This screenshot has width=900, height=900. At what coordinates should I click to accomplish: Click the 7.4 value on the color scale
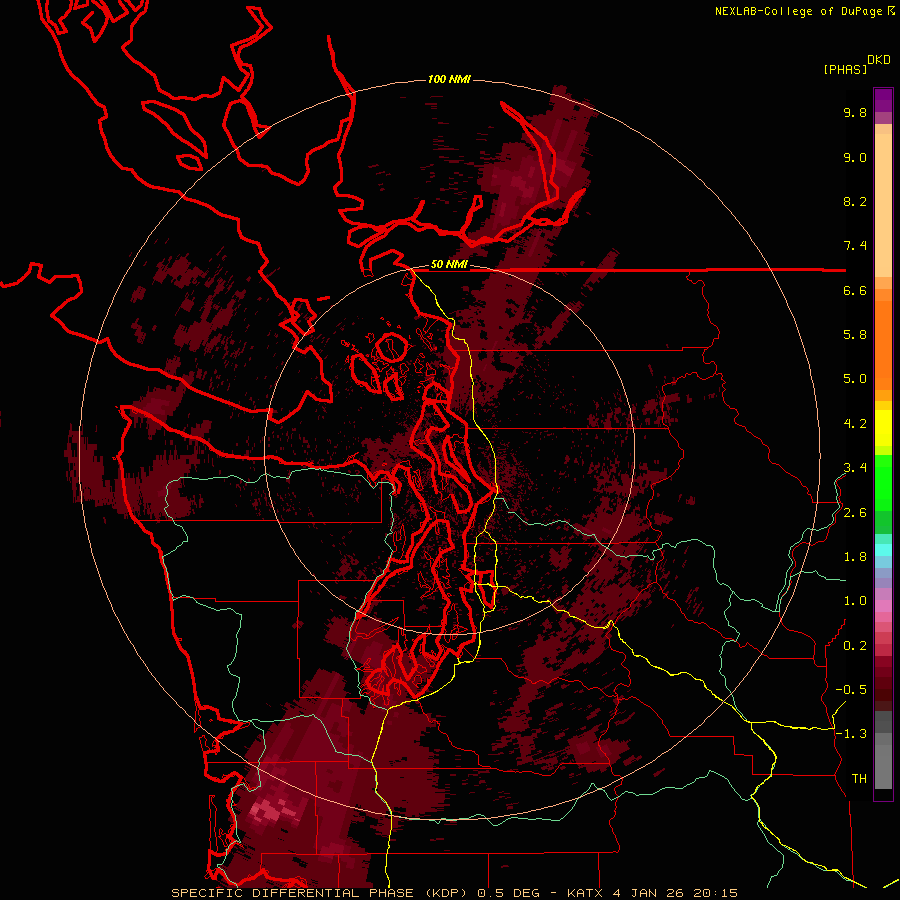point(855,246)
